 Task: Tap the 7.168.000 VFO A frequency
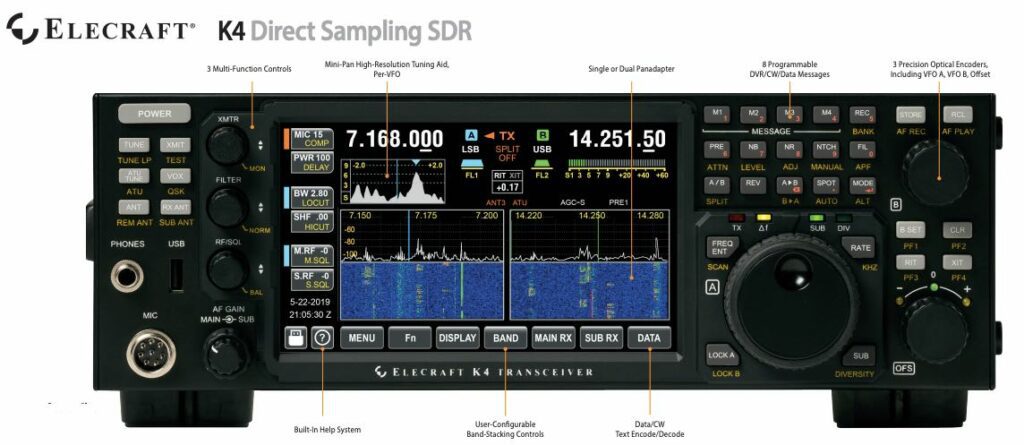tap(394, 139)
